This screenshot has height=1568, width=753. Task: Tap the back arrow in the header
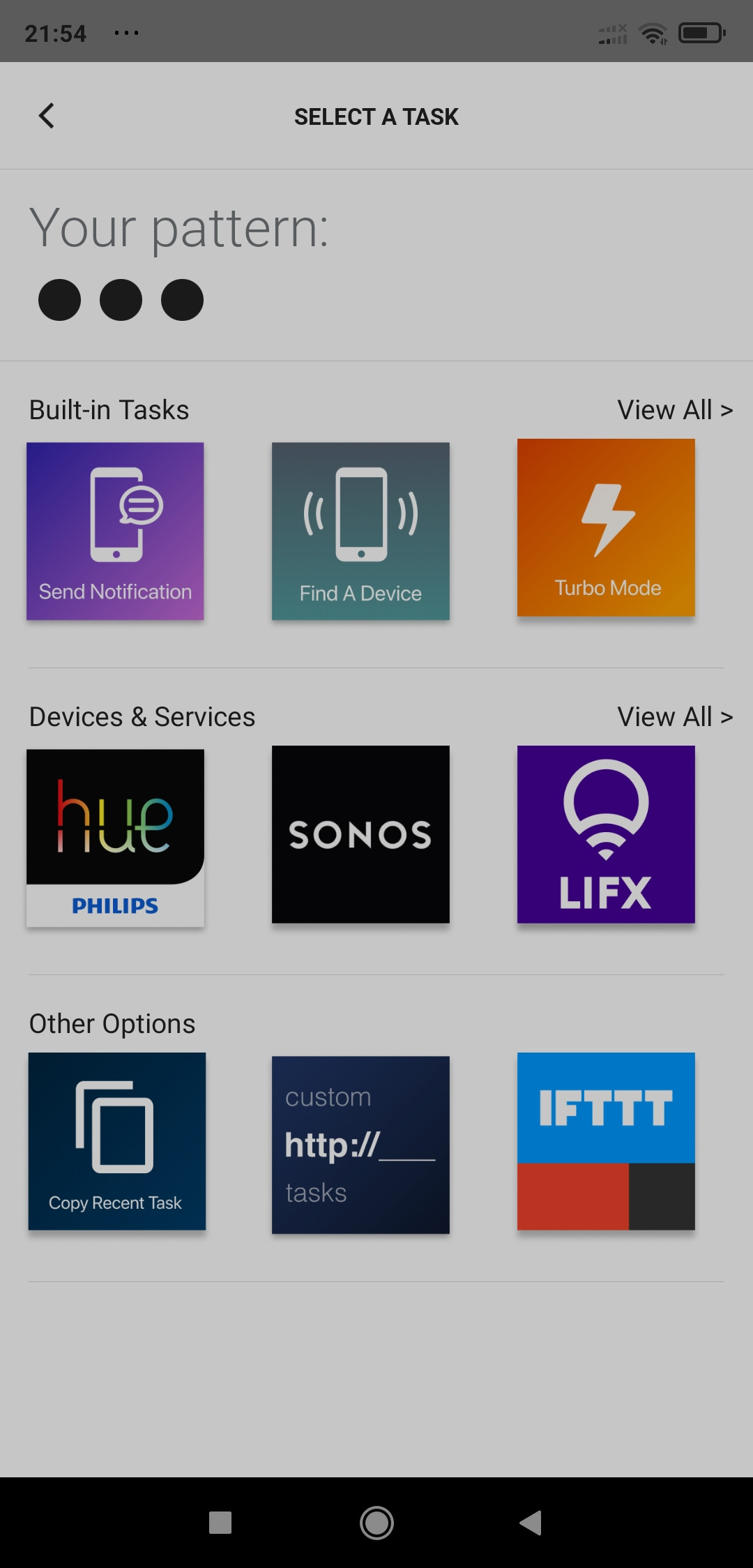pyautogui.click(x=47, y=116)
